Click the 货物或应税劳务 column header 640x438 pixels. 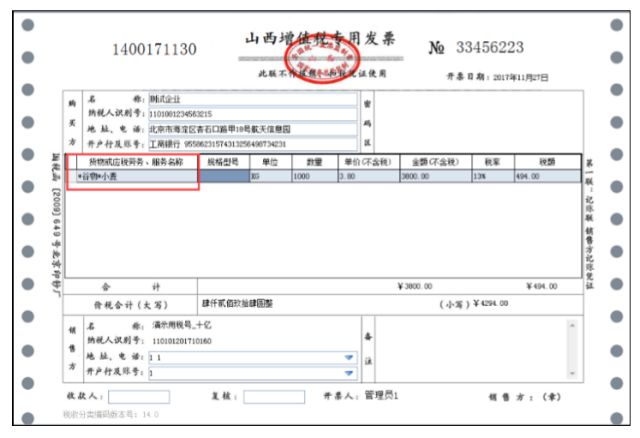point(133,161)
